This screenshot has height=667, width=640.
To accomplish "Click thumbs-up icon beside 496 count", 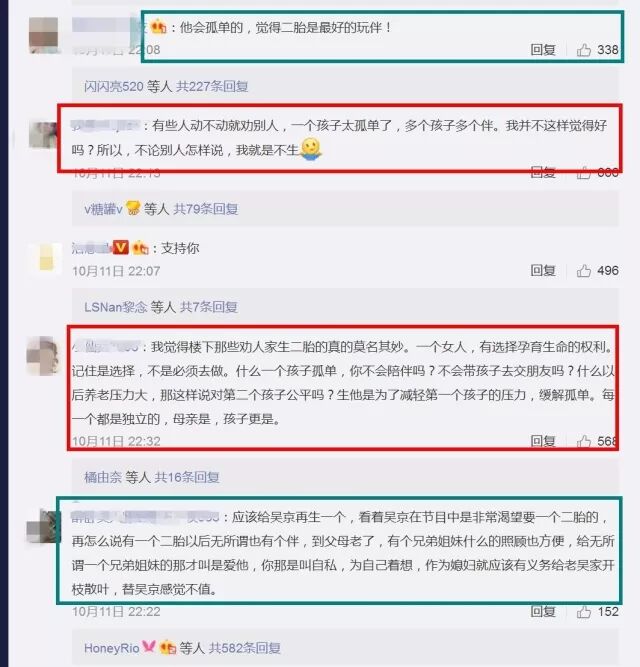I will click(583, 271).
